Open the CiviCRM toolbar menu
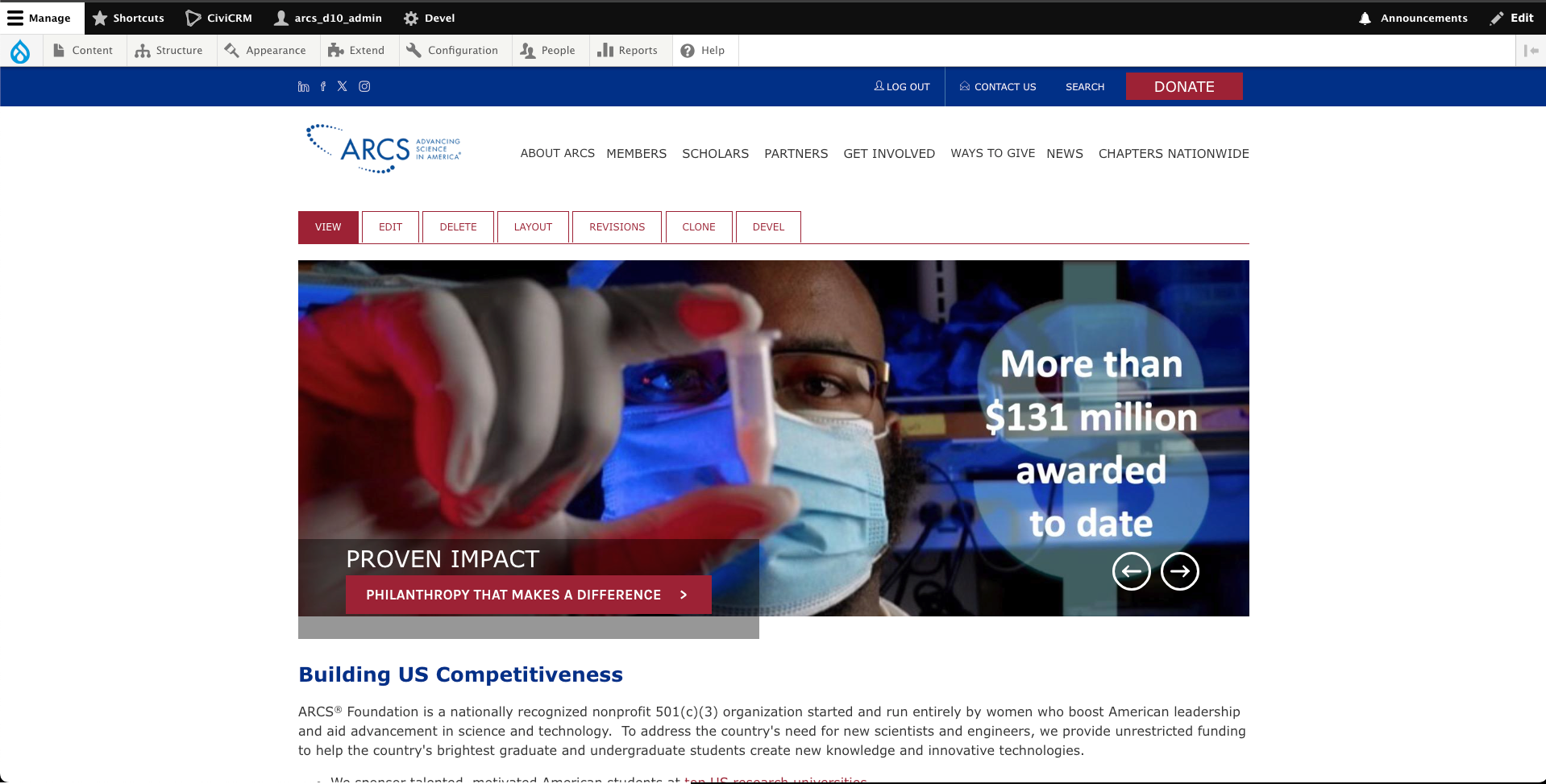The height and width of the screenshot is (784, 1546). [218, 18]
